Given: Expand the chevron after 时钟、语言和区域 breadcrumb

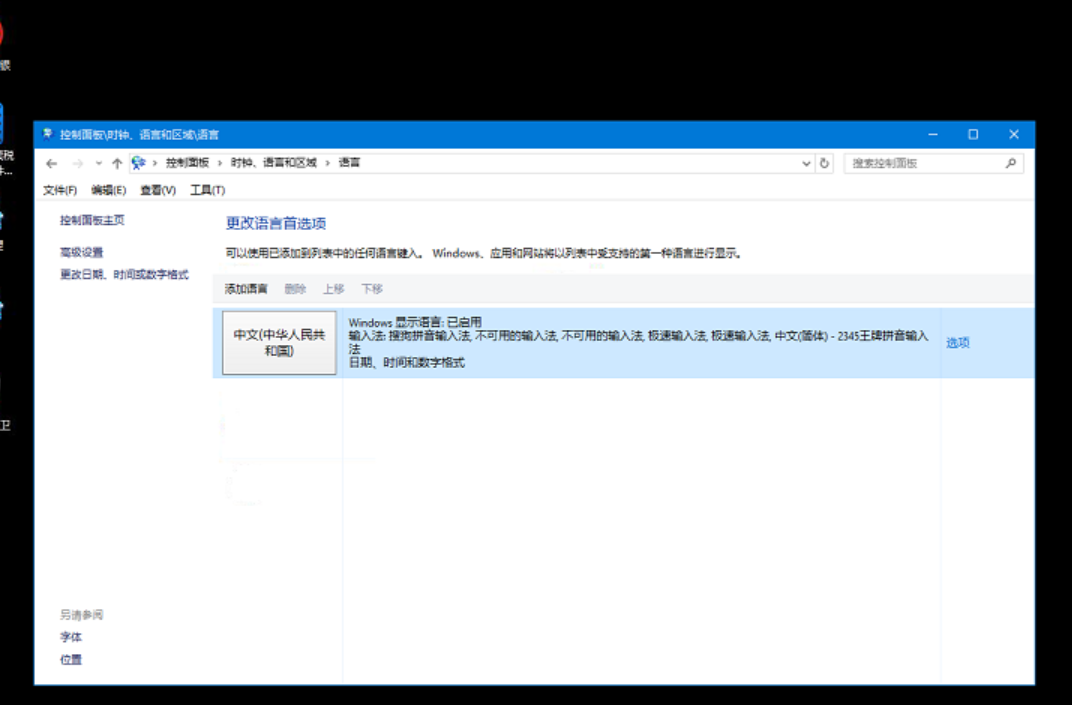Looking at the screenshot, I should [x=328, y=163].
